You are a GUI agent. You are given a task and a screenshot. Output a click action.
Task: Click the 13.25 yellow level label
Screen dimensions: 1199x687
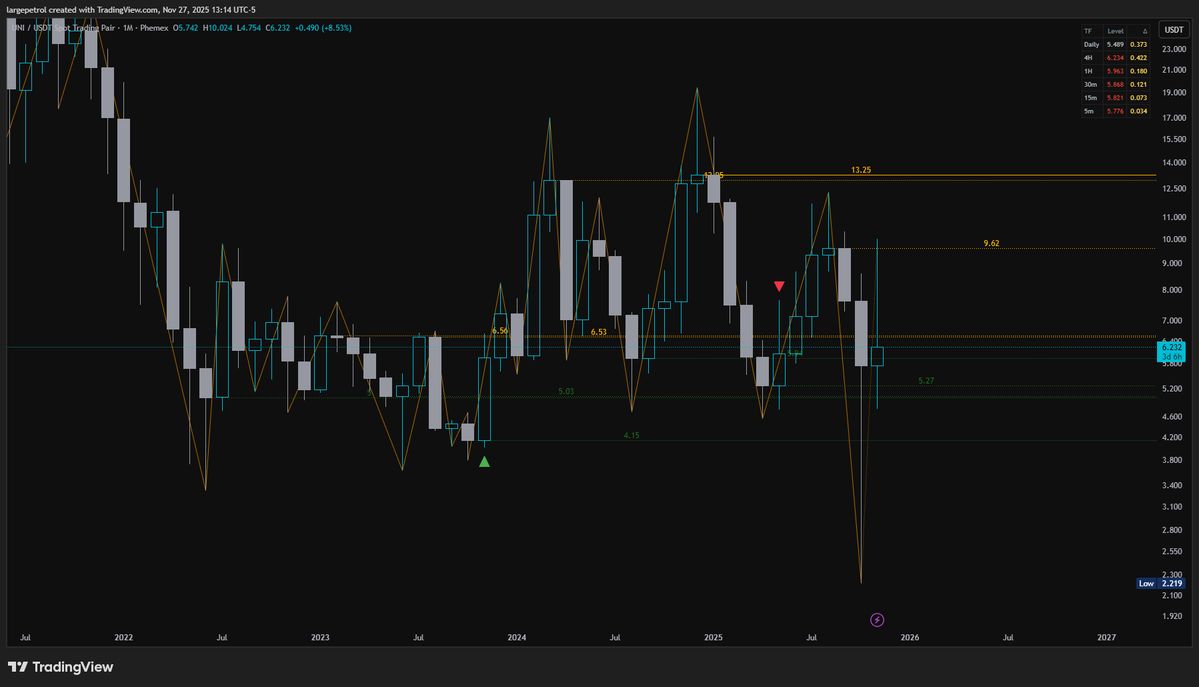(861, 170)
